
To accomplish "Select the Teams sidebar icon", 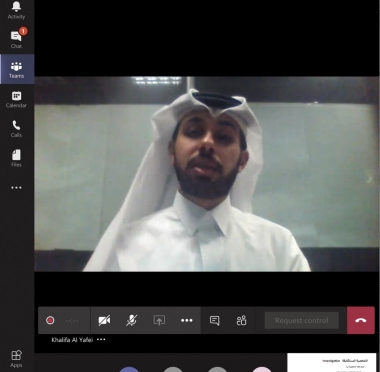I will (16, 69).
